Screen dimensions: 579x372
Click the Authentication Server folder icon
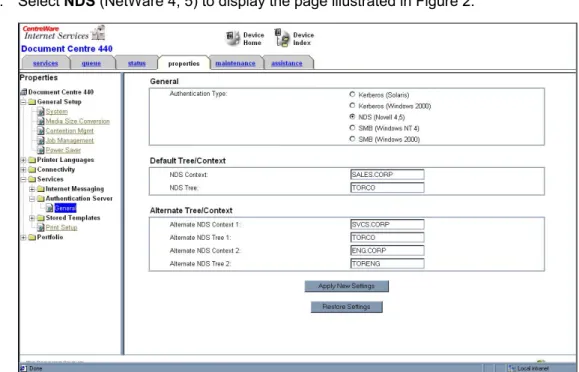pyautogui.click(x=41, y=199)
